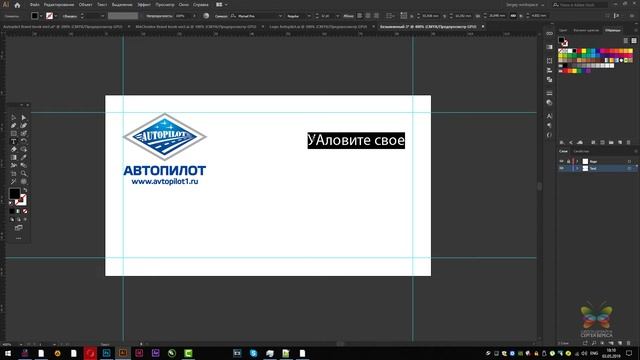The image size is (640, 360).
Task: Select the Direct Selection tool
Action: (24, 118)
